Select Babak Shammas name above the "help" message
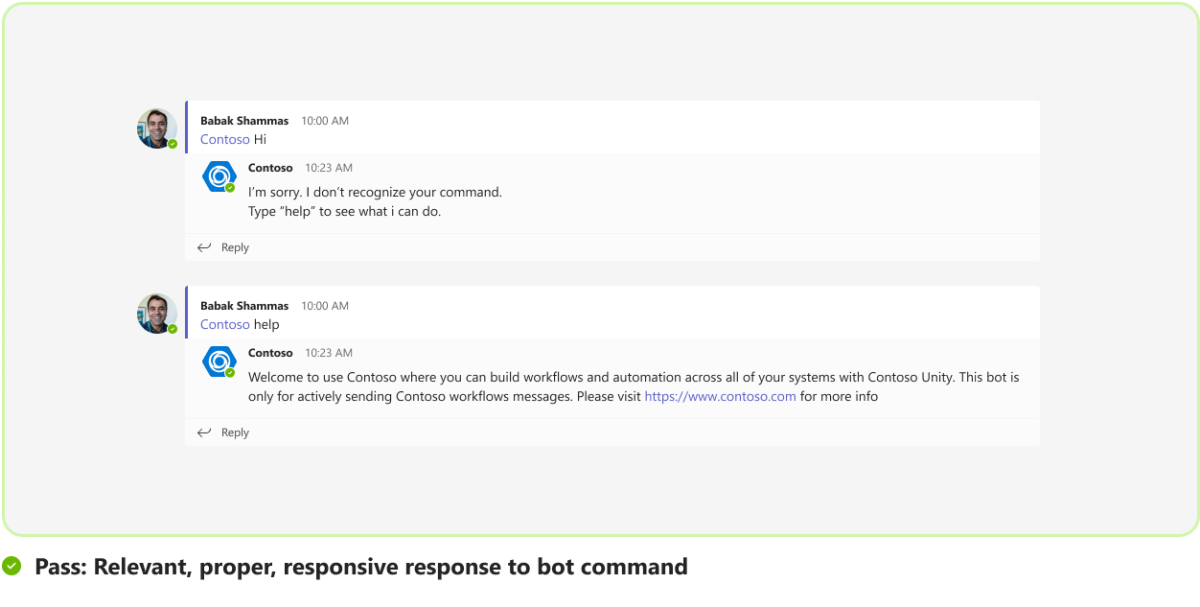This screenshot has width=1200, height=607. [x=244, y=306]
